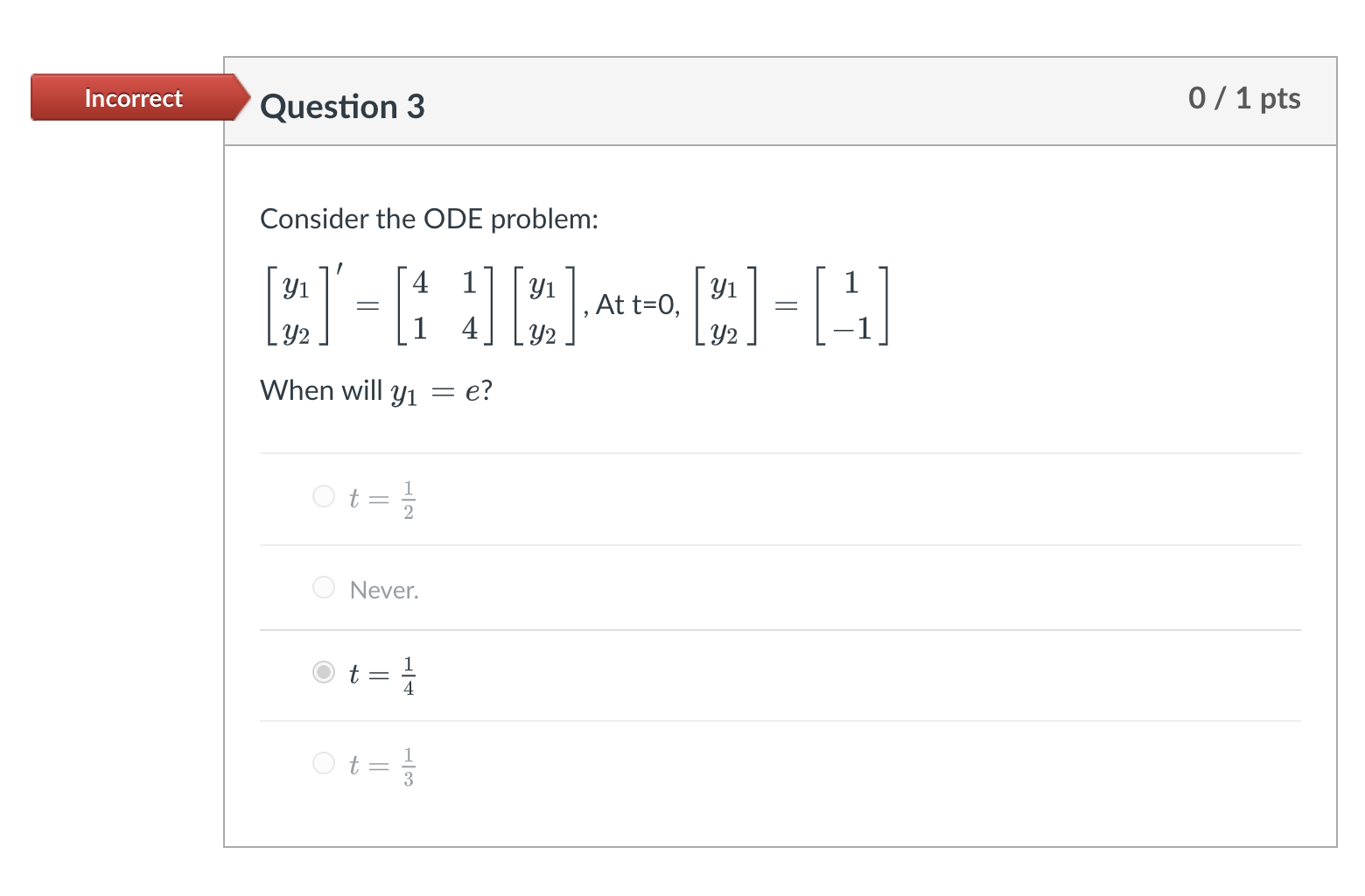Click the '0 / 1 pts' score label
1365x896 pixels.
click(x=1245, y=99)
